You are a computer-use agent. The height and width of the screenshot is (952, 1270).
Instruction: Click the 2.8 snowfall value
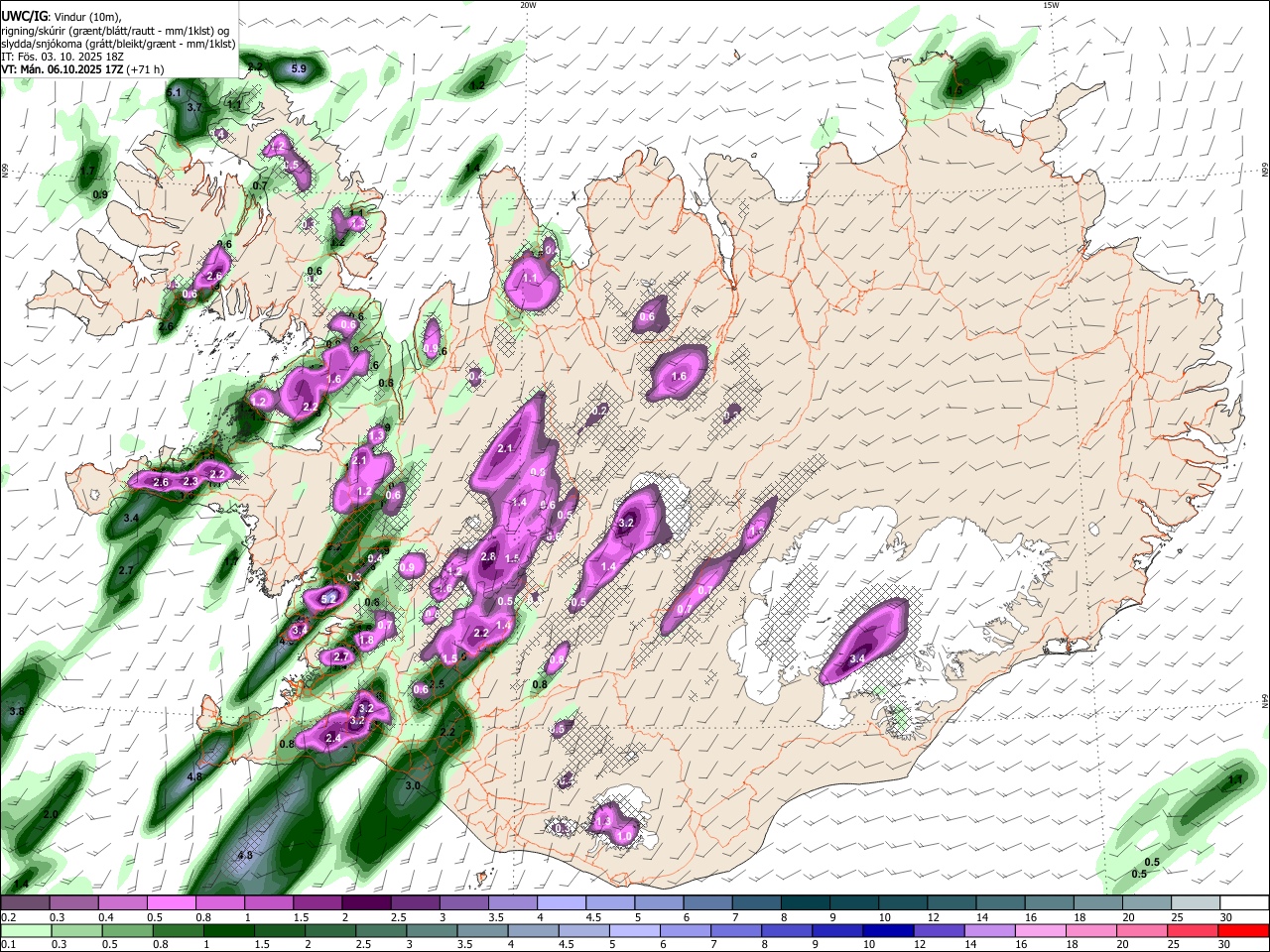click(487, 557)
